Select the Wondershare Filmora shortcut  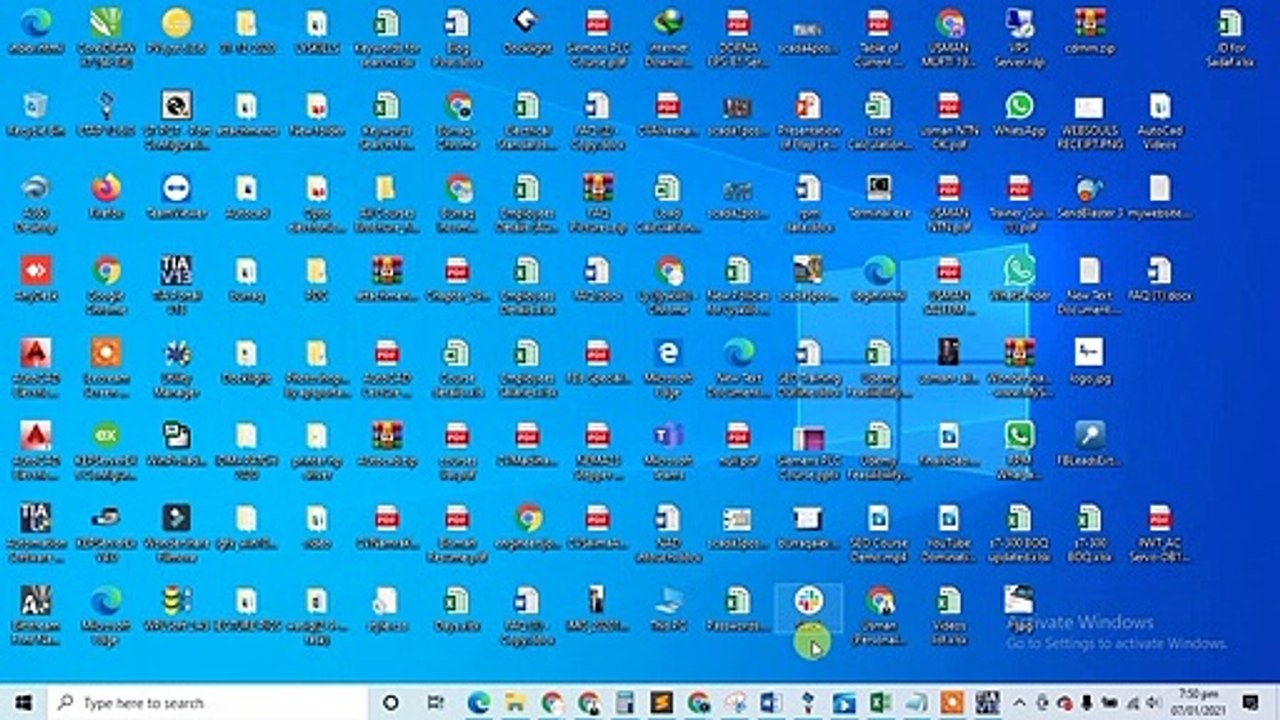[x=177, y=532]
